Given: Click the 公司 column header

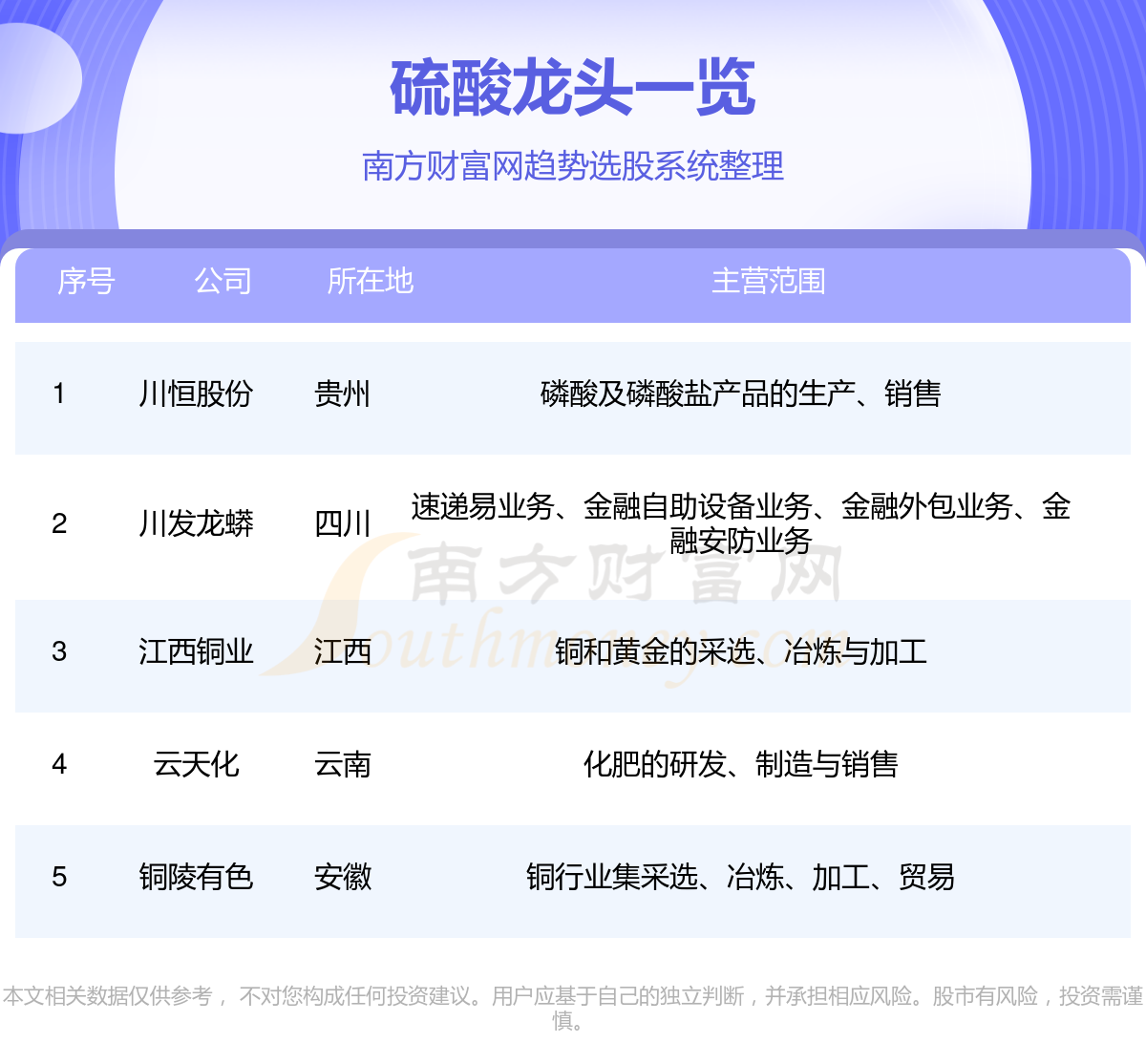Looking at the screenshot, I should (x=223, y=281).
